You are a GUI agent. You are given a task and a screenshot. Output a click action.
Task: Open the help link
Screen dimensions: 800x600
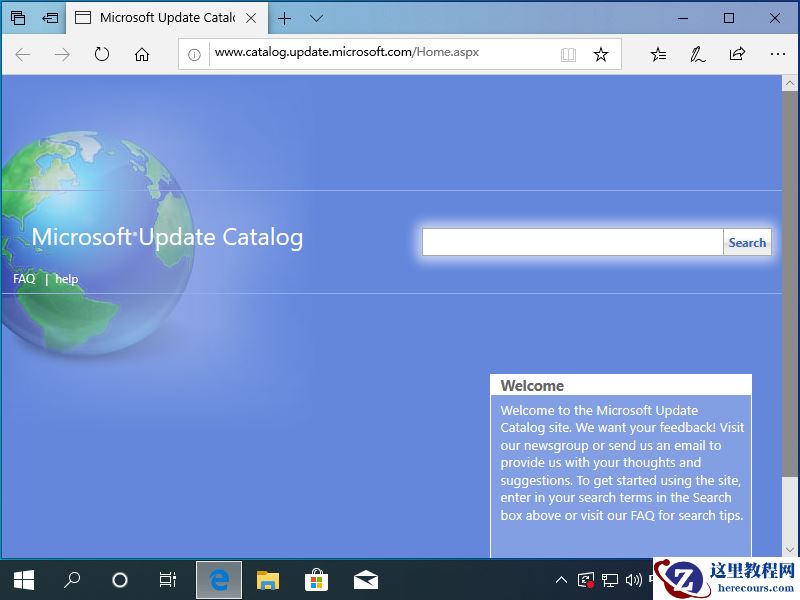[x=66, y=279]
